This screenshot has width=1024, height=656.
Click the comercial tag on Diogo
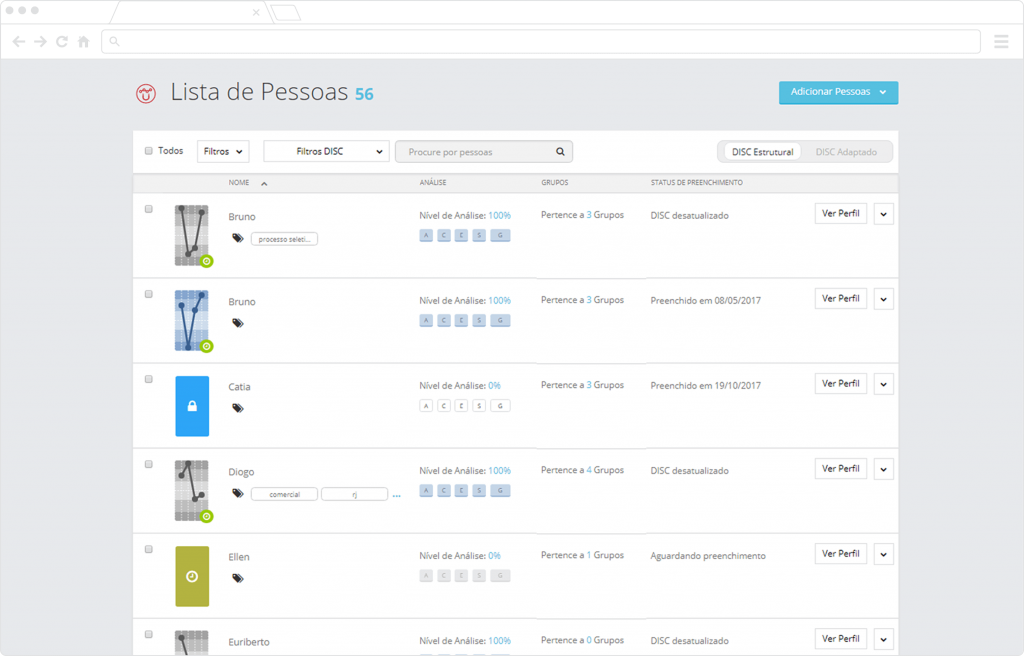[x=284, y=495]
